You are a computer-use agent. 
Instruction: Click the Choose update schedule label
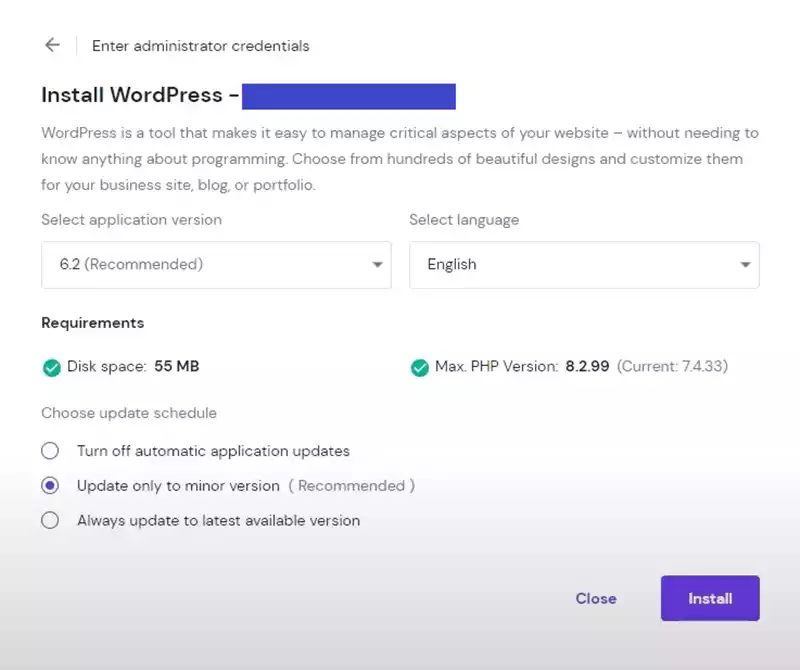128,413
